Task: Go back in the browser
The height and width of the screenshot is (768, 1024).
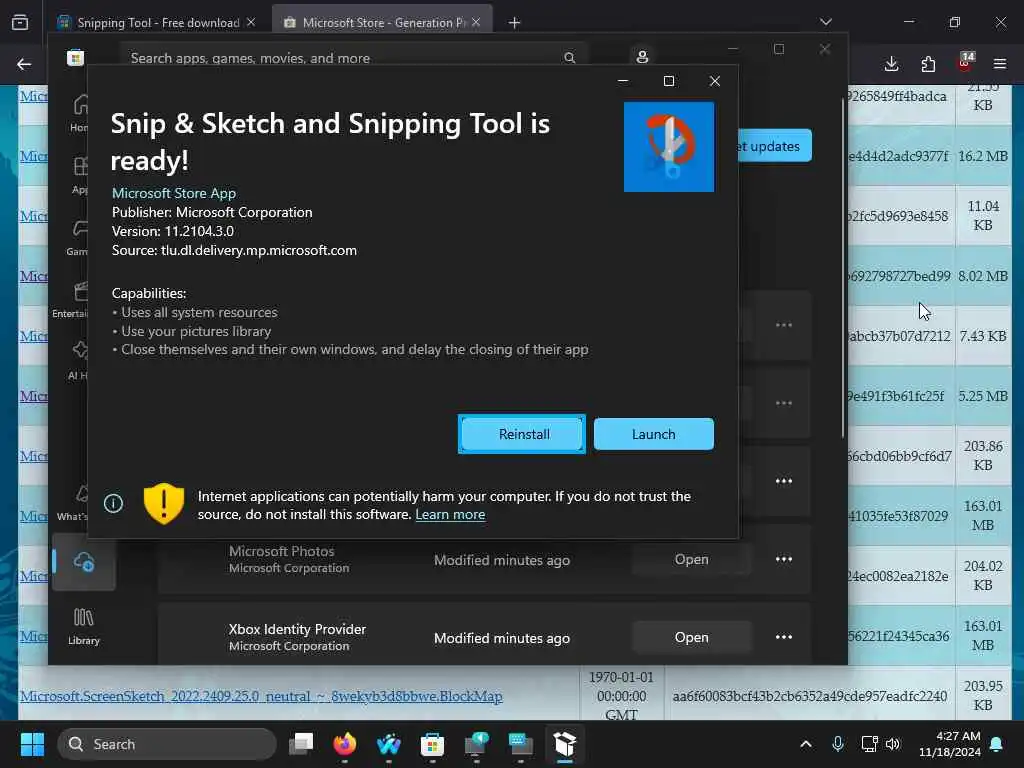Action: [24, 64]
